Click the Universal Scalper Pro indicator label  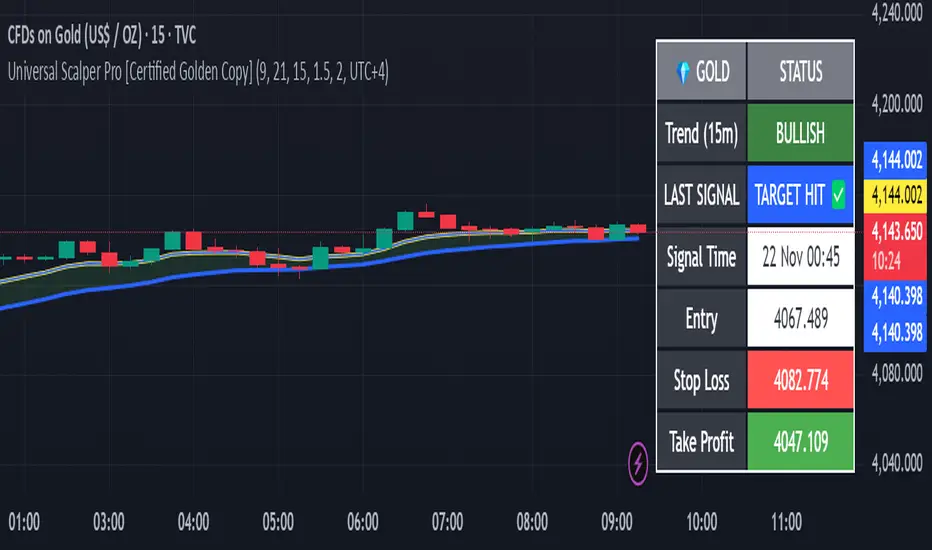click(x=198, y=73)
